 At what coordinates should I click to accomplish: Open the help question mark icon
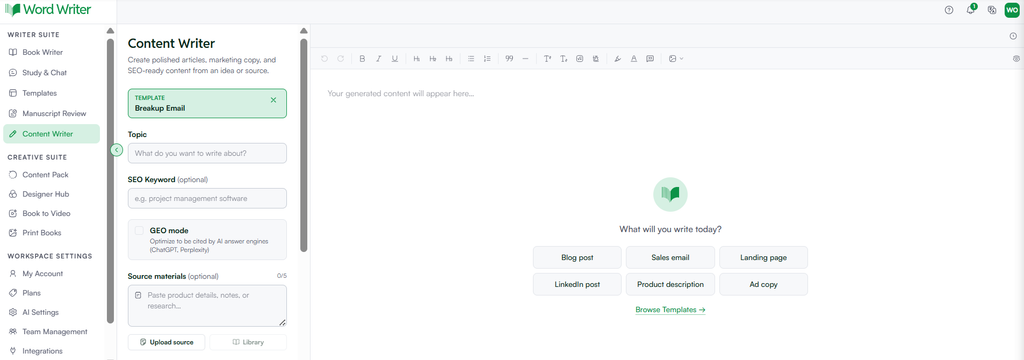(x=949, y=10)
